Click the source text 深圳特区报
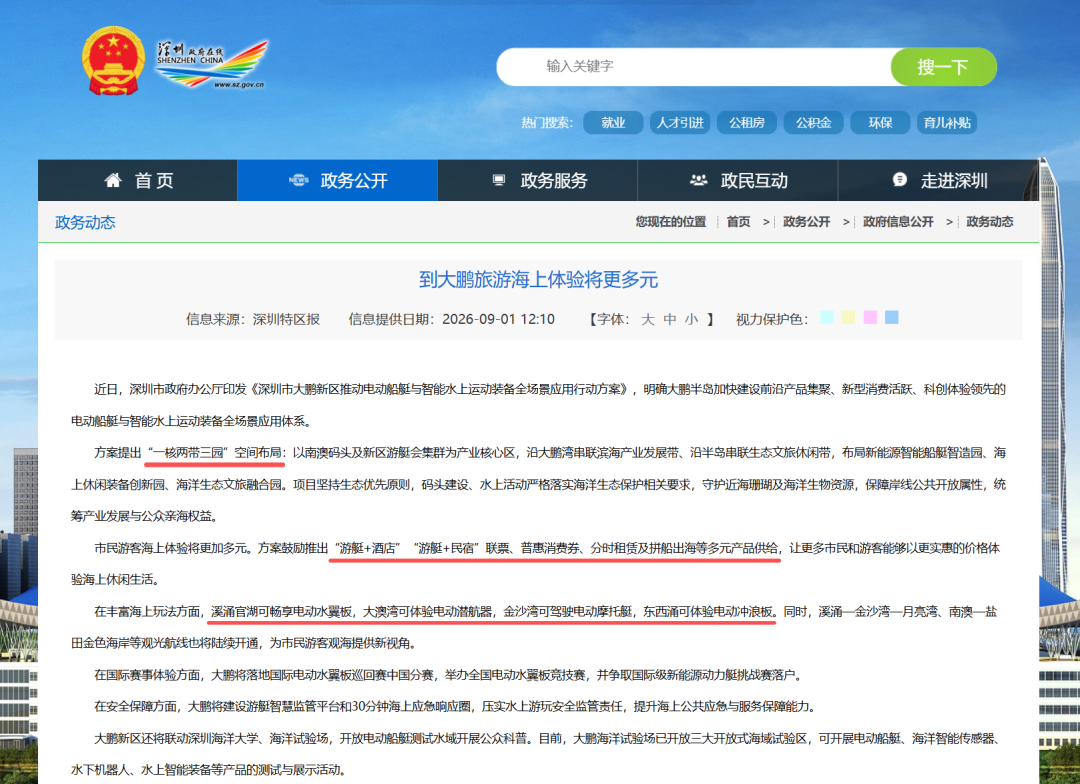Image resolution: width=1080 pixels, height=784 pixels. coord(287,319)
